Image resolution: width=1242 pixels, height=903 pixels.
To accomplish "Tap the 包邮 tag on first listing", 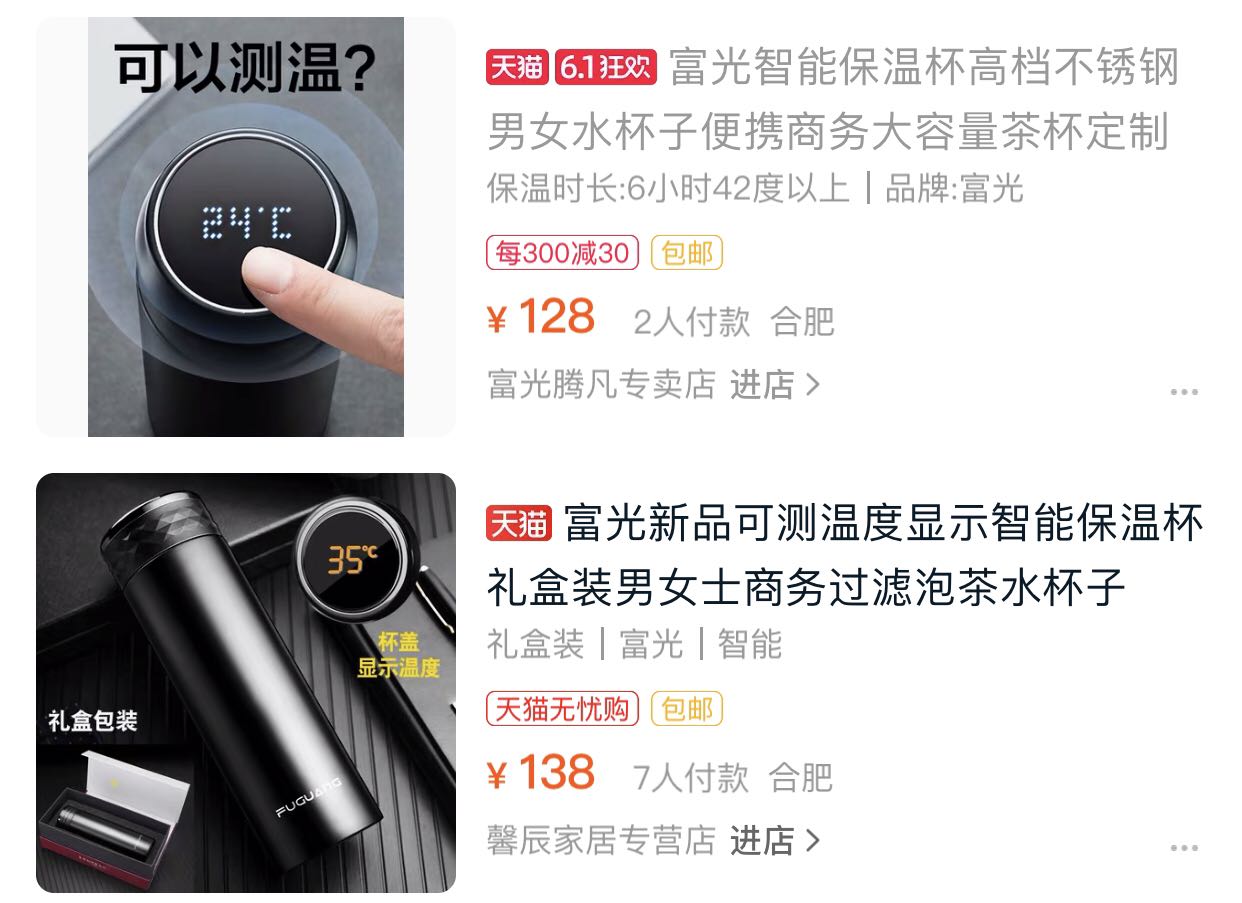I will tap(687, 253).
